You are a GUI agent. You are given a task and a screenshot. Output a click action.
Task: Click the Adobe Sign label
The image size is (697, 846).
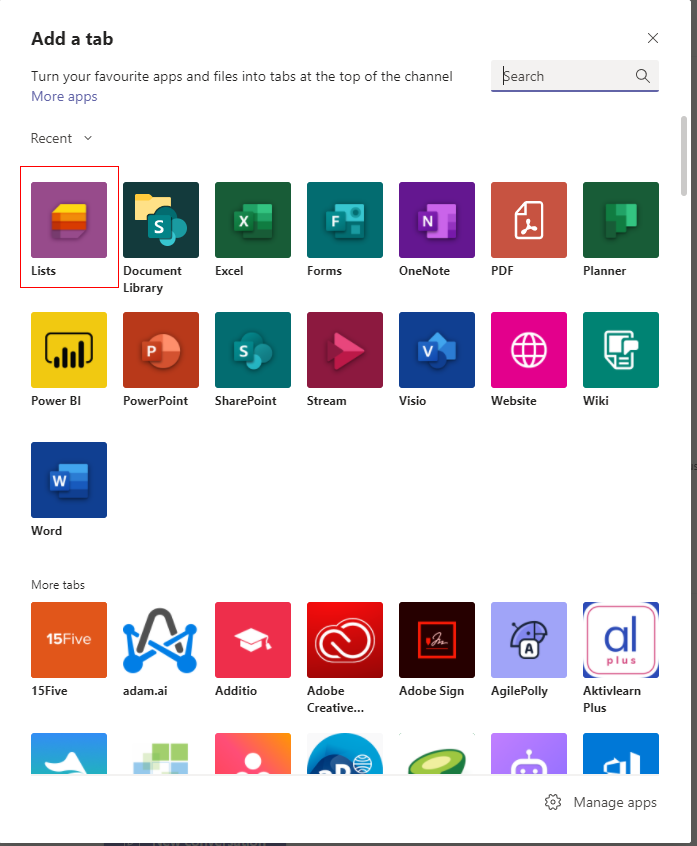click(x=431, y=691)
